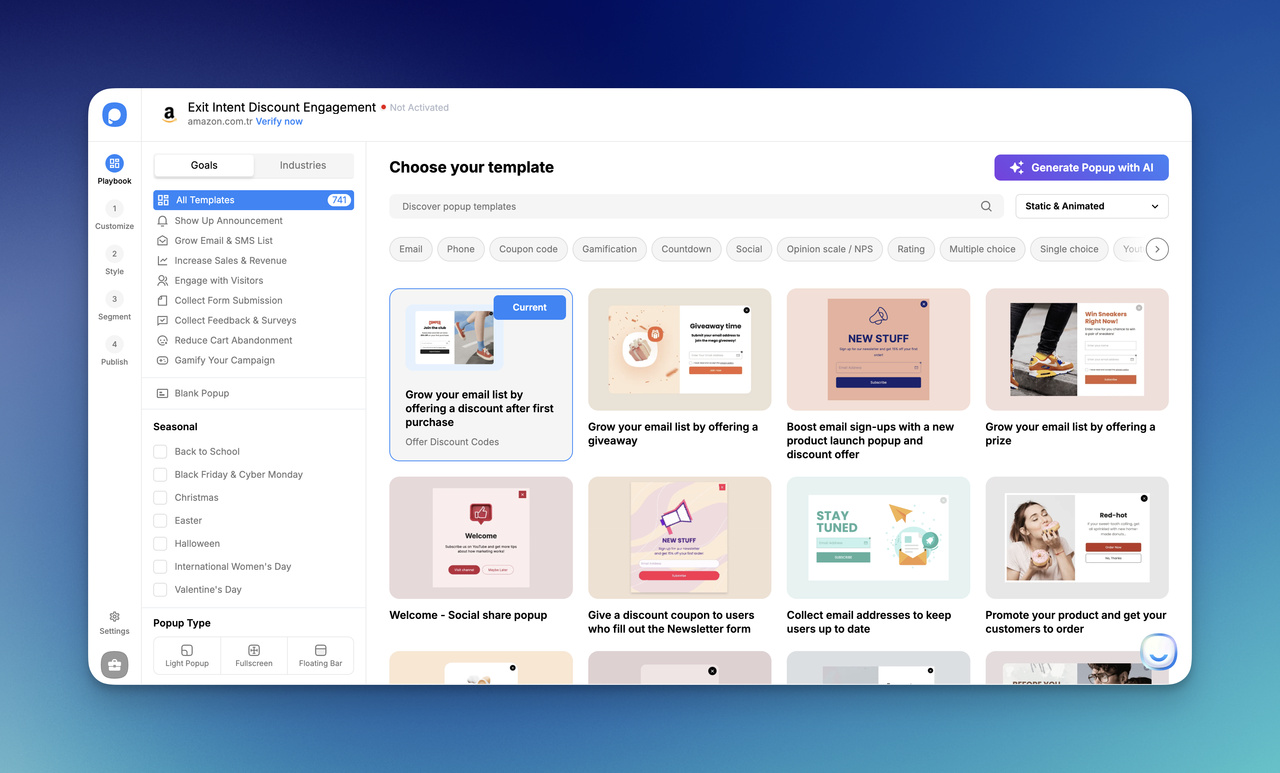Expand more filter tags with the right chevron
Screen dimensions: 1280x773
pos(1157,249)
